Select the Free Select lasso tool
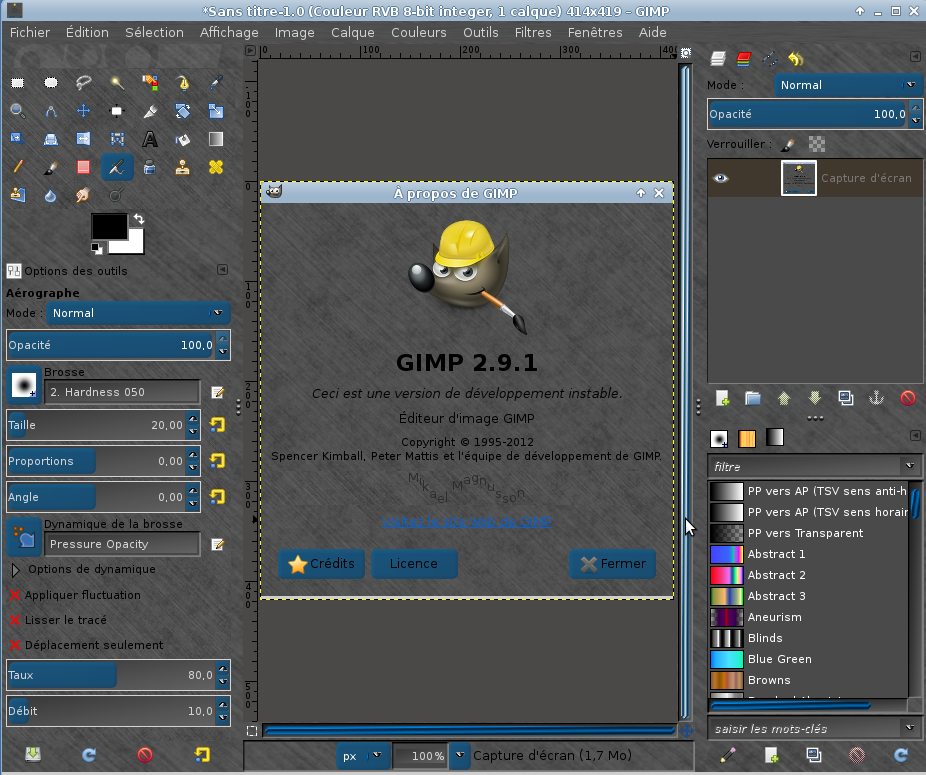Screen dimensions: 926x775 tap(84, 83)
